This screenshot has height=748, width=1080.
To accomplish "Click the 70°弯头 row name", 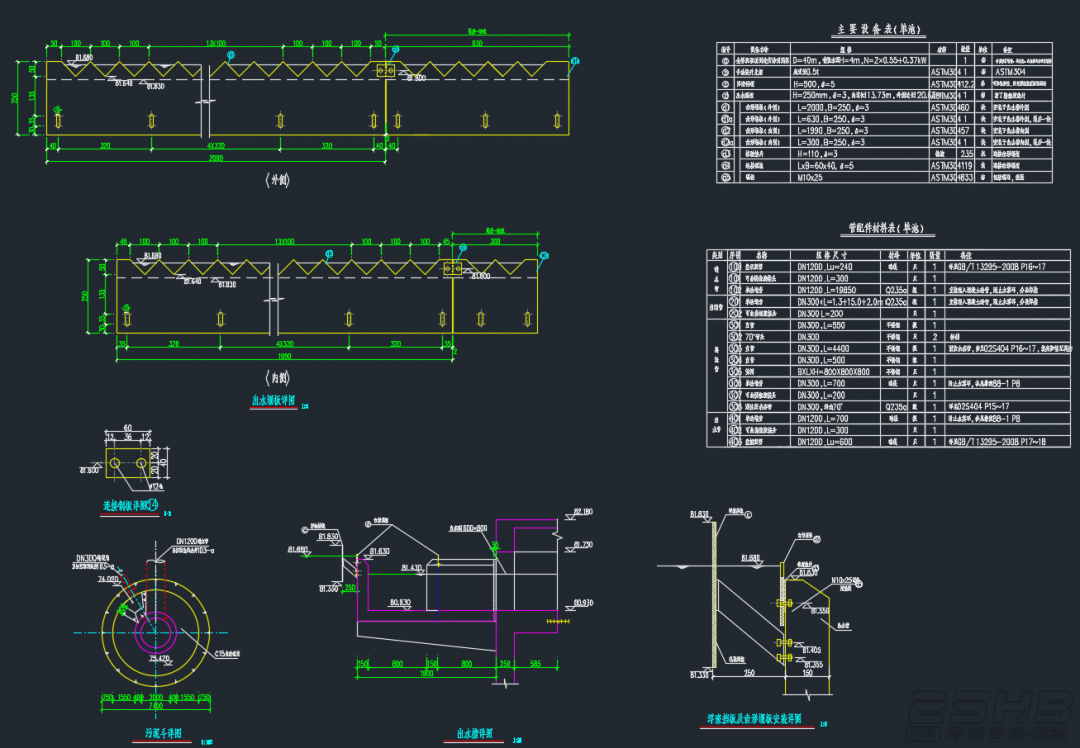I will pos(755,337).
